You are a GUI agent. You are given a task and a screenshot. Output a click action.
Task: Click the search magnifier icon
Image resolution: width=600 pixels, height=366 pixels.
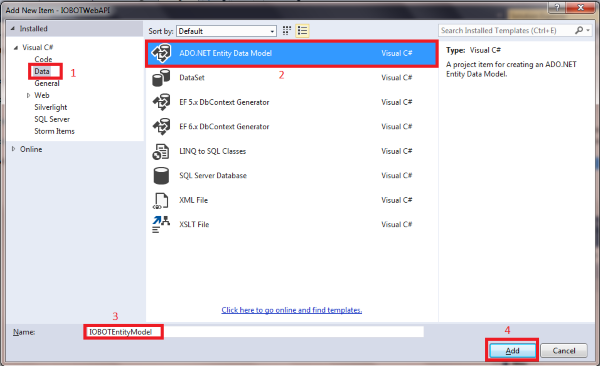coord(579,30)
